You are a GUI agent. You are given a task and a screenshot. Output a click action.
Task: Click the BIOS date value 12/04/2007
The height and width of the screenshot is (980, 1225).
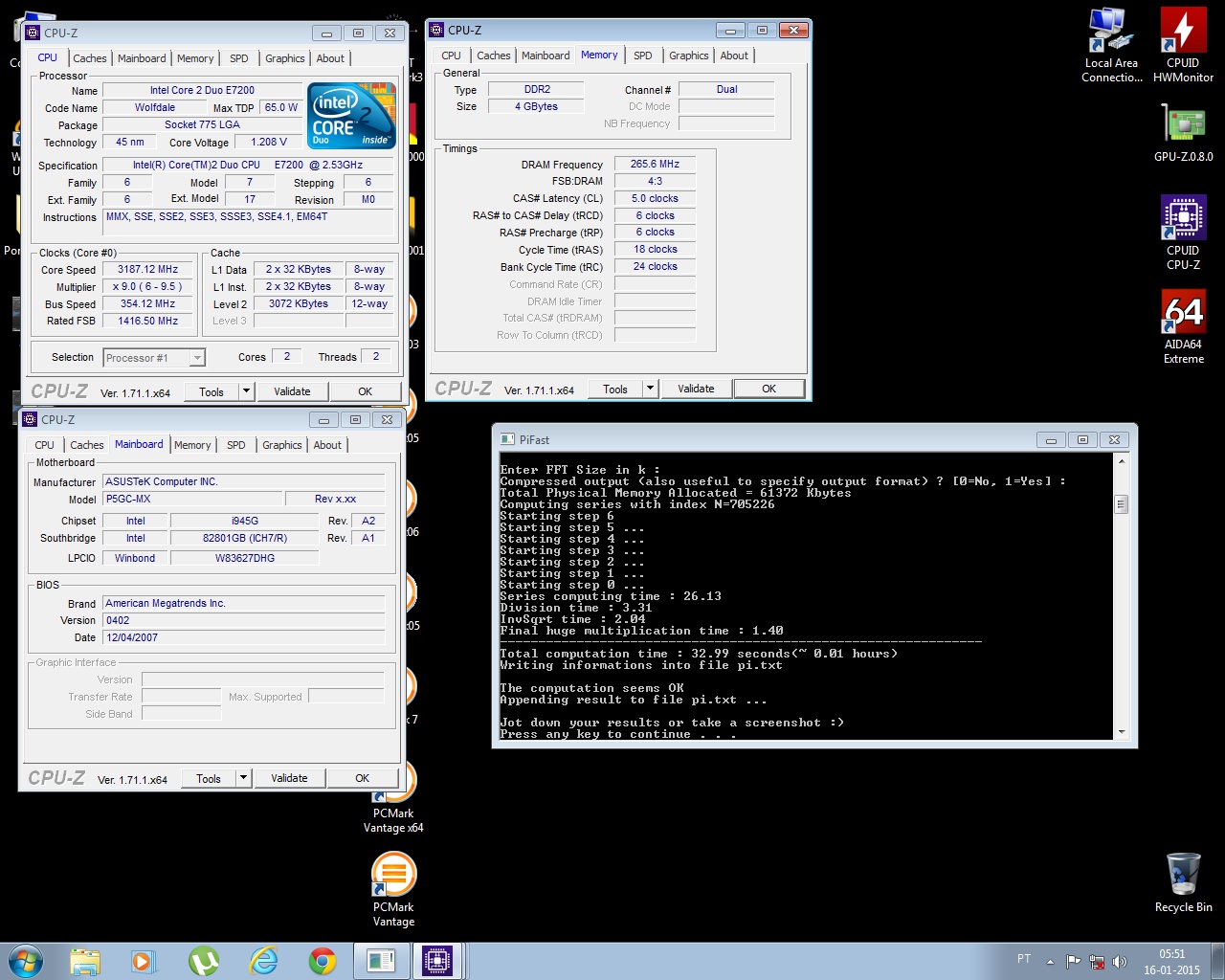(x=244, y=637)
